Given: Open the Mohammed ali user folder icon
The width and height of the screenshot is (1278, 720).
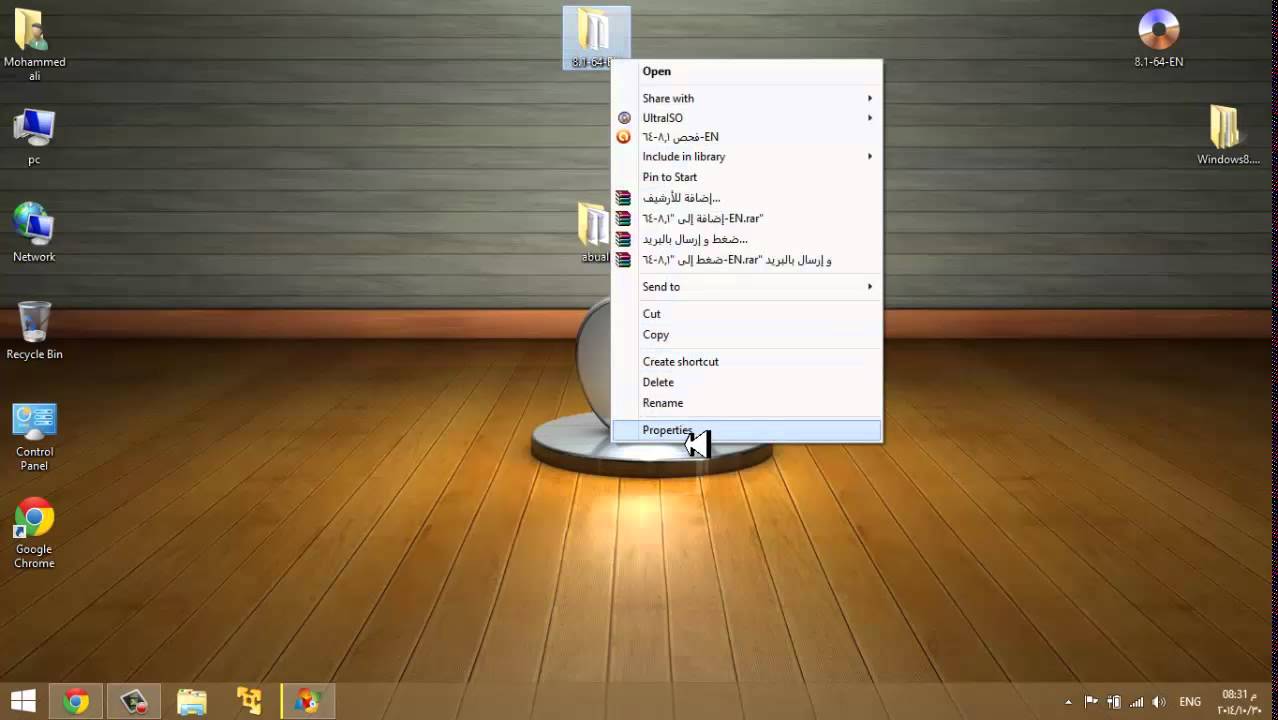Looking at the screenshot, I should [x=34, y=45].
